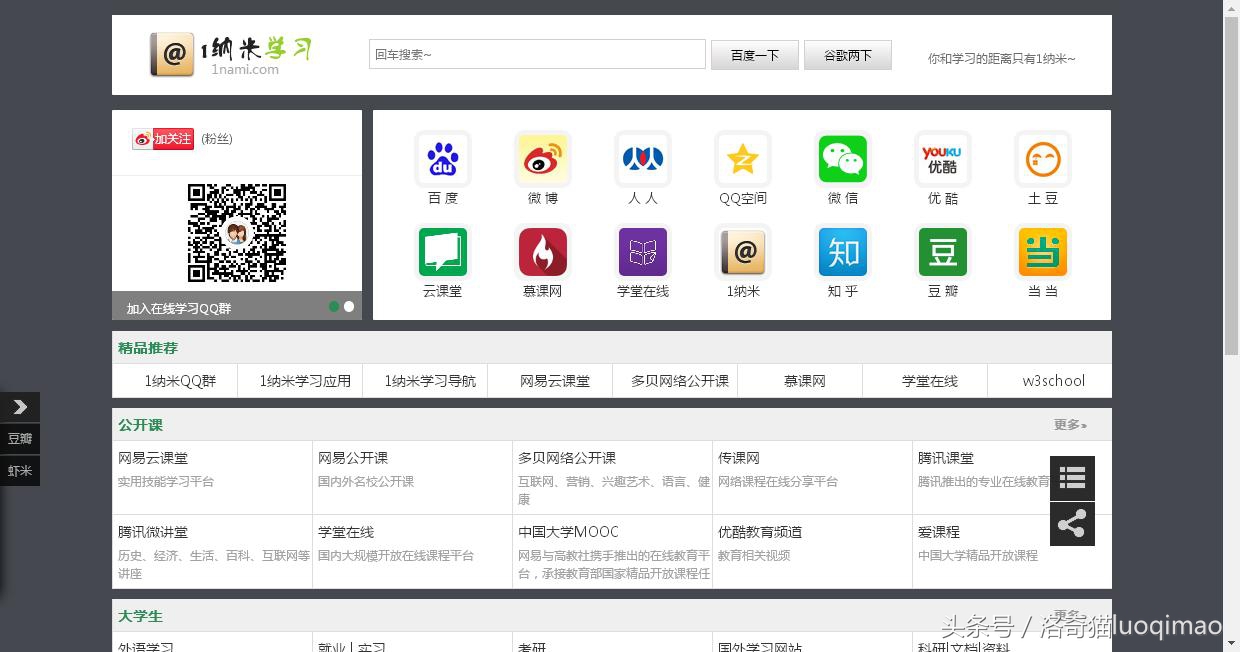This screenshot has width=1240, height=652.
Task: Click the QQ group QR code image
Action: coord(237,232)
